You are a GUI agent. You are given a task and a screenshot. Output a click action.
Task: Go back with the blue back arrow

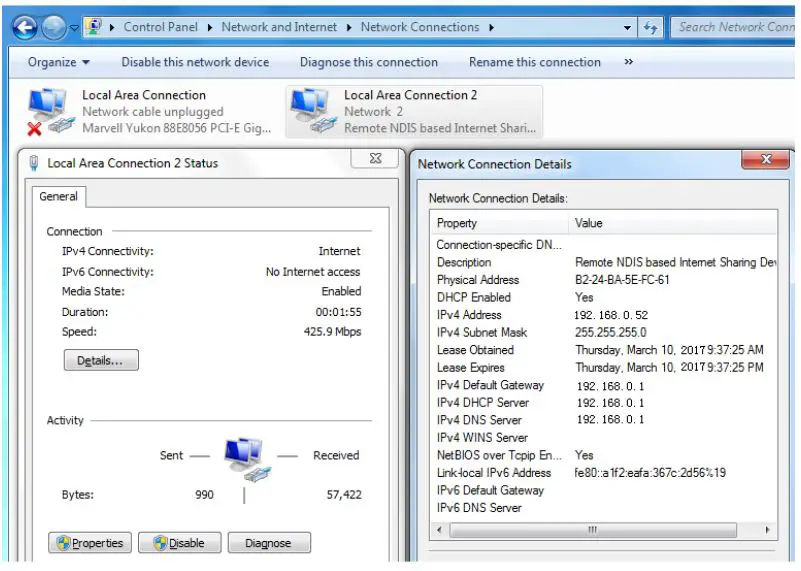coord(25,27)
